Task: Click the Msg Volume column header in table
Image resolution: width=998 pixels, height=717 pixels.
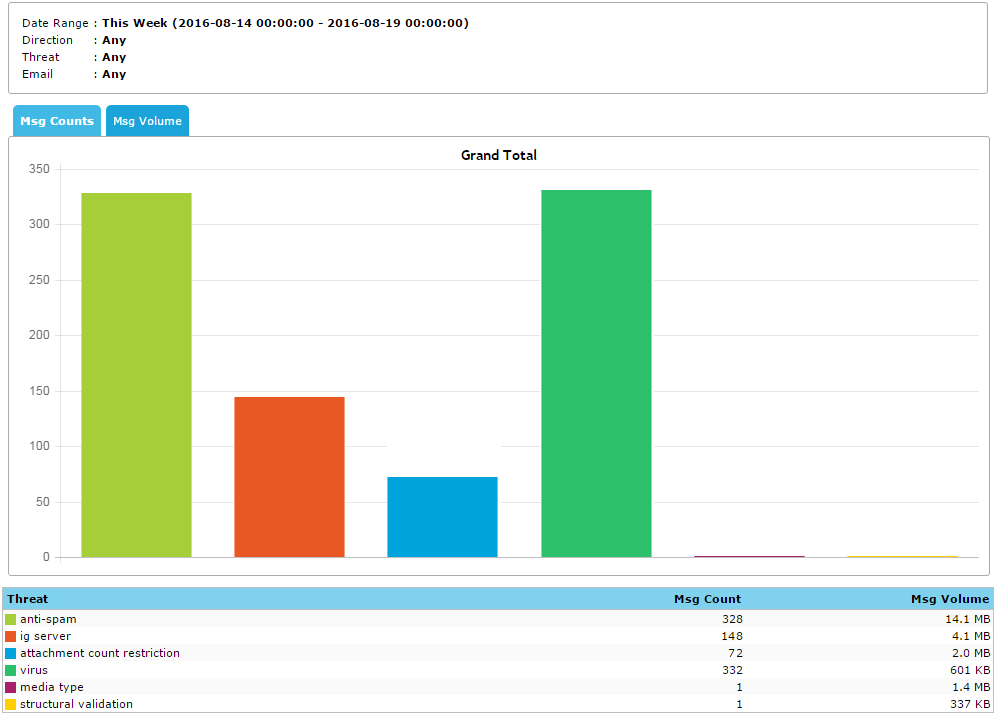Action: (x=949, y=599)
